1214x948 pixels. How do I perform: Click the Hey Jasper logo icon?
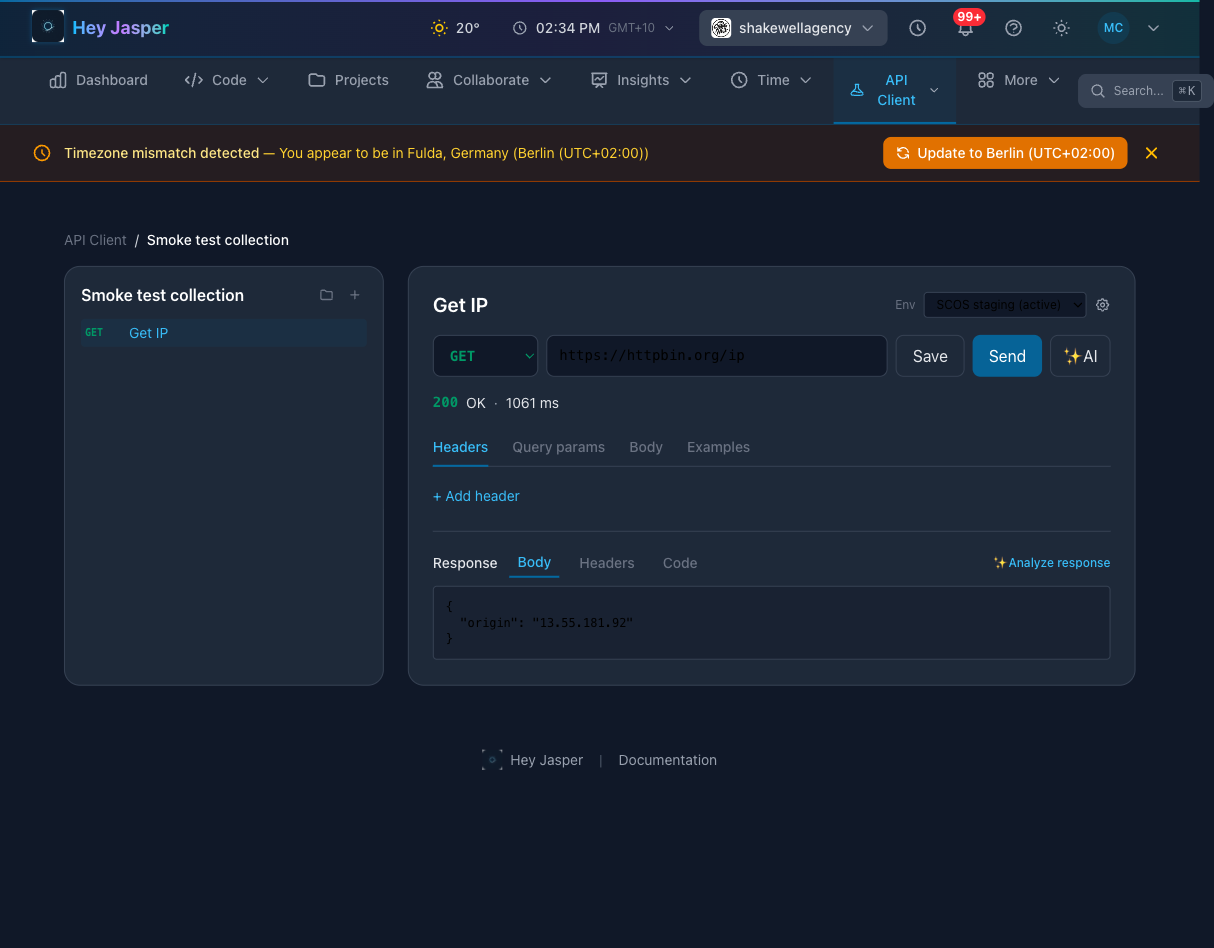(x=48, y=27)
